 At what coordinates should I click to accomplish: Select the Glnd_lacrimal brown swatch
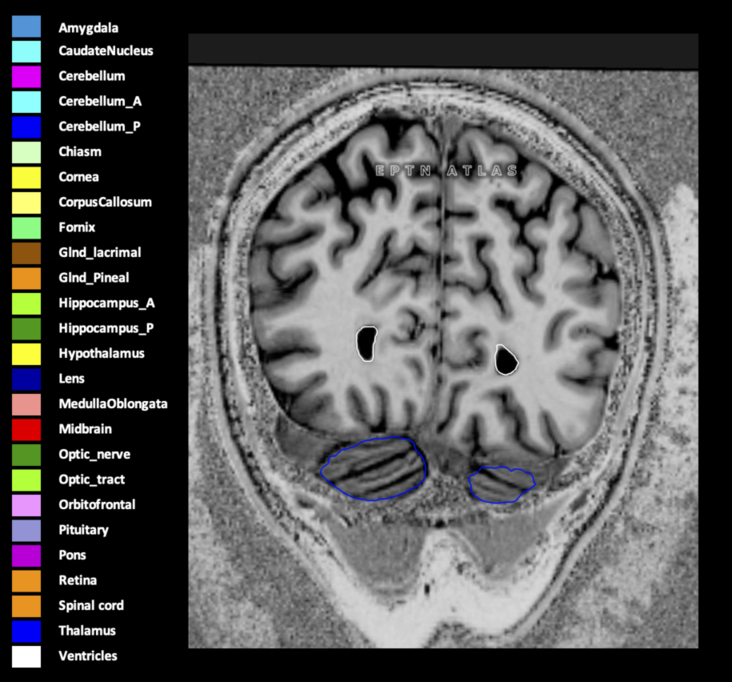click(26, 253)
